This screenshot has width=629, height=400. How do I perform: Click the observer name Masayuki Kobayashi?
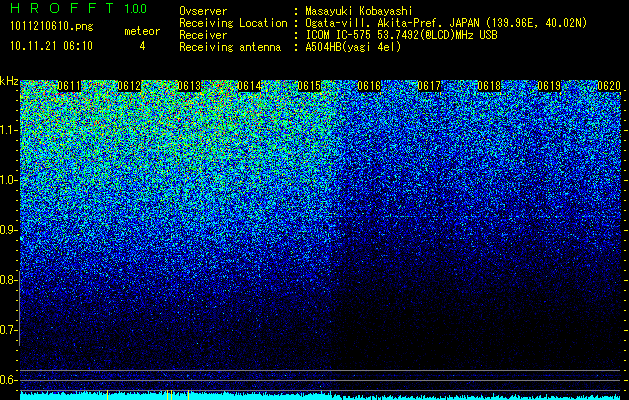tap(359, 11)
